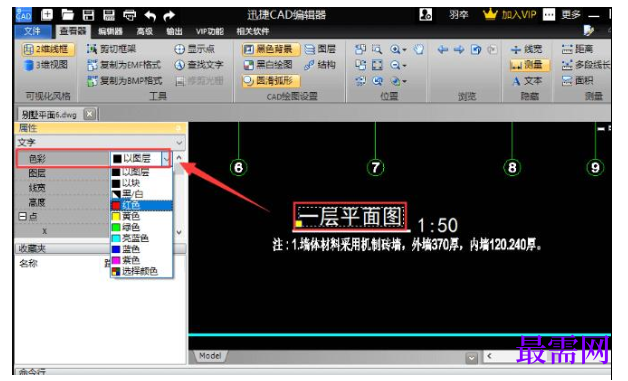Viewport: 628px width, 381px height.
Task: Go forward with the right arrow
Action: [459, 49]
